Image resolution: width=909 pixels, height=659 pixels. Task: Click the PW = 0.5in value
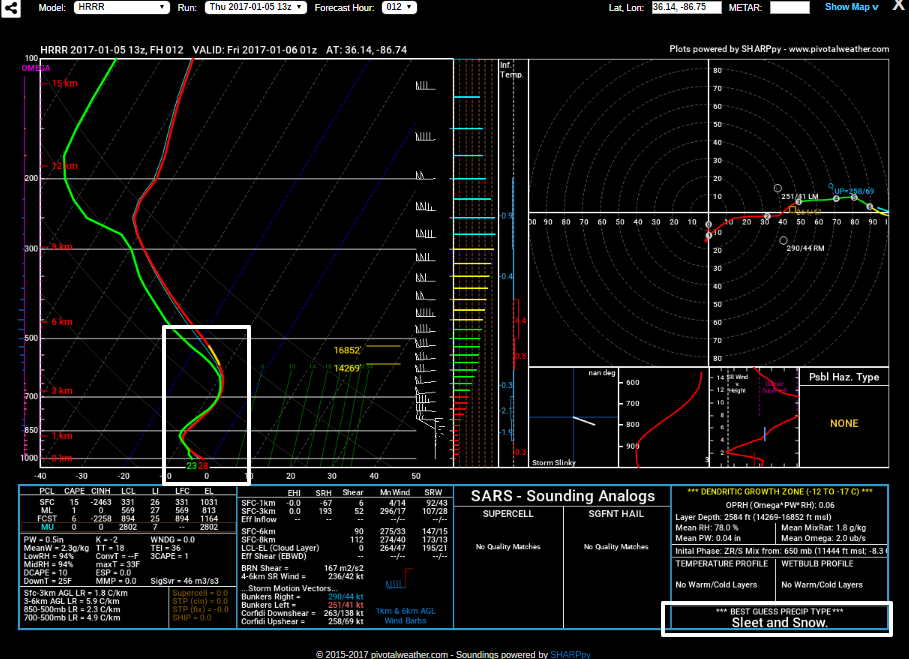(x=51, y=540)
